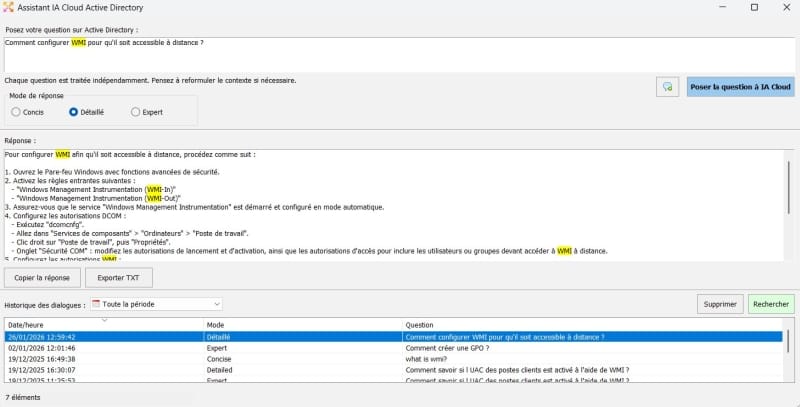800x407 pixels.
Task: Sort history by Date/heure column header
Action: pos(30,325)
